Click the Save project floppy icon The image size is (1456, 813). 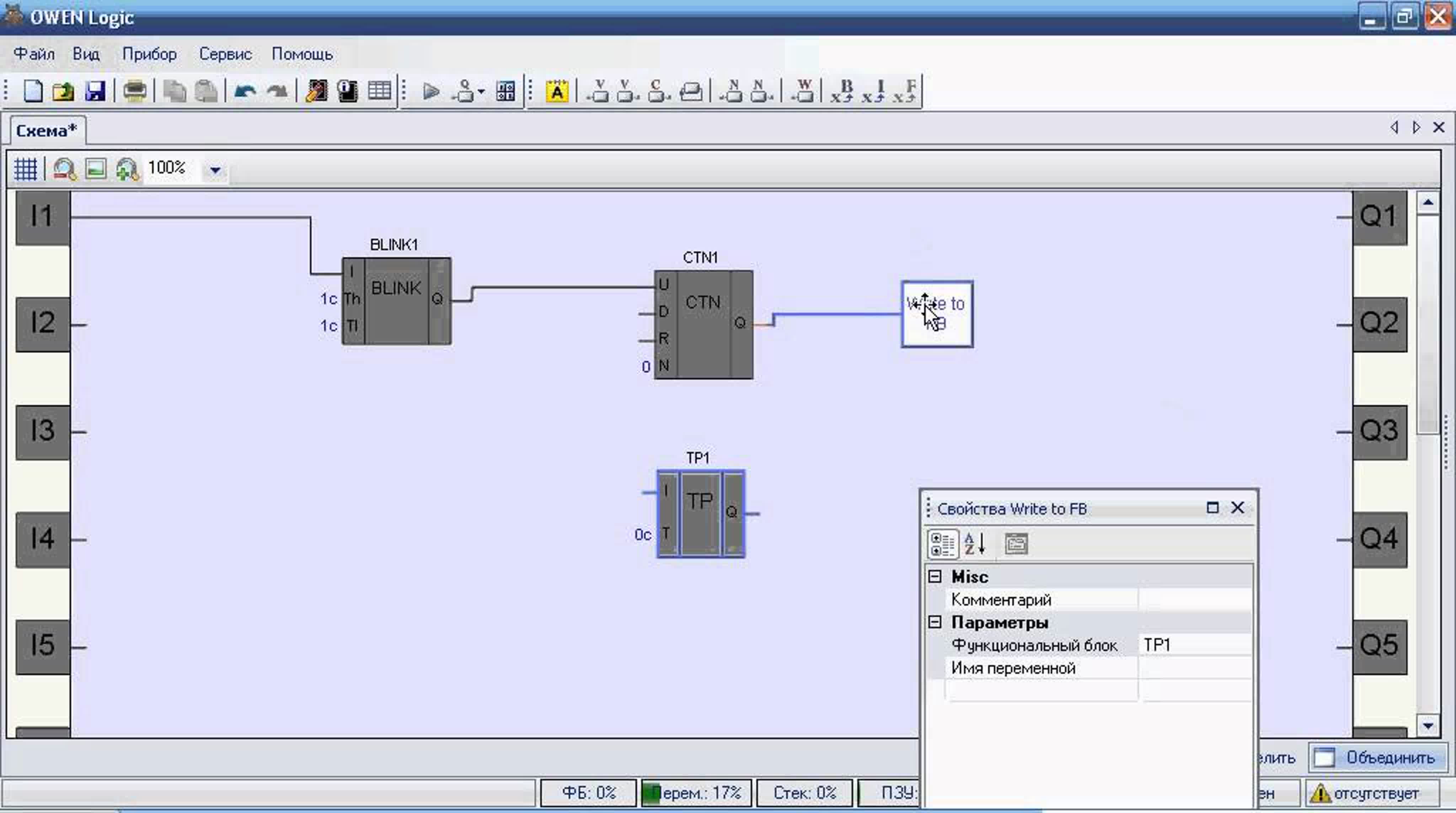tap(95, 91)
